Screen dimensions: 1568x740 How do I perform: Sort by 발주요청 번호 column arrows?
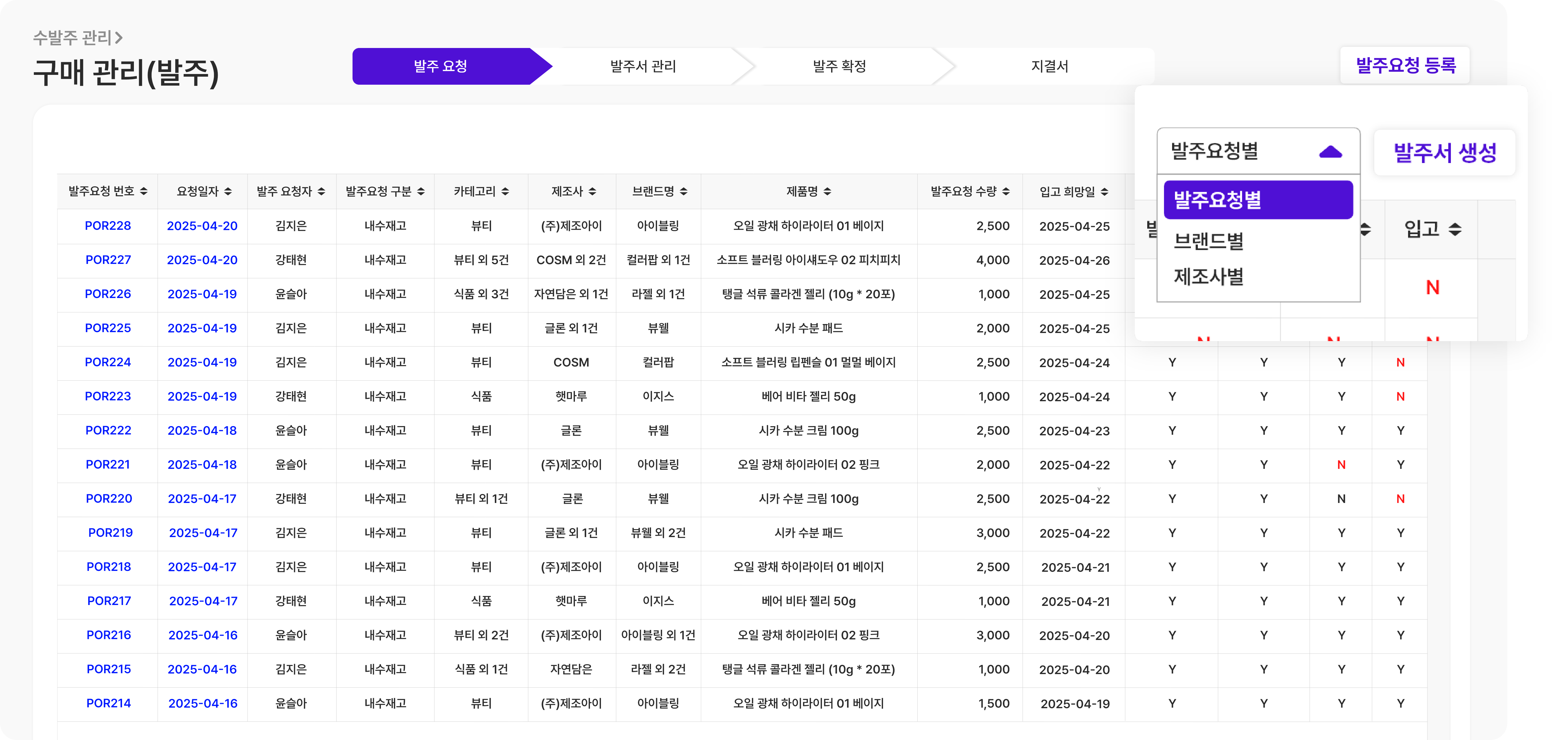[x=144, y=192]
